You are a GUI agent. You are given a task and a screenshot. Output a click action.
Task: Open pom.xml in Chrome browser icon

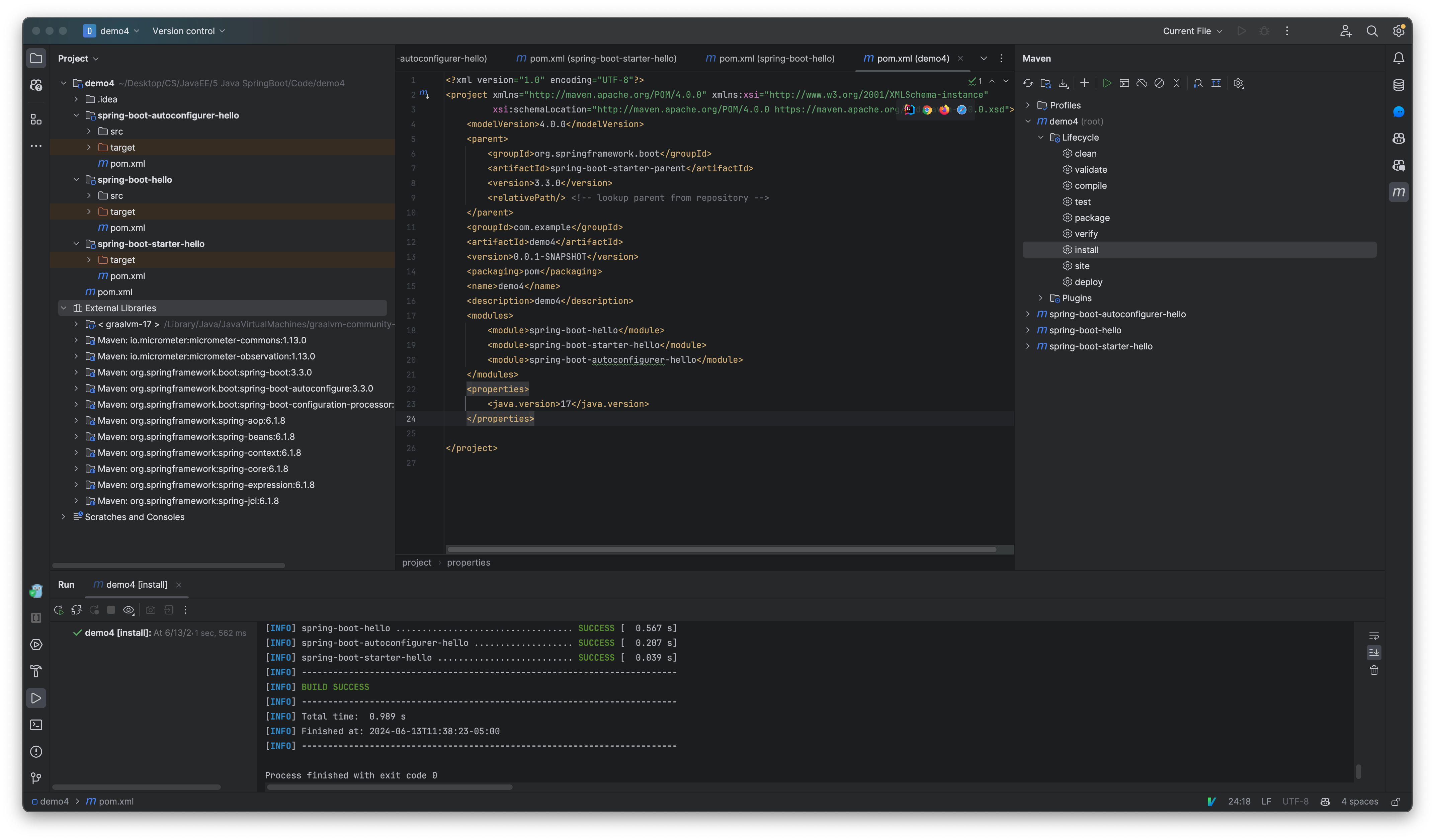click(x=927, y=110)
